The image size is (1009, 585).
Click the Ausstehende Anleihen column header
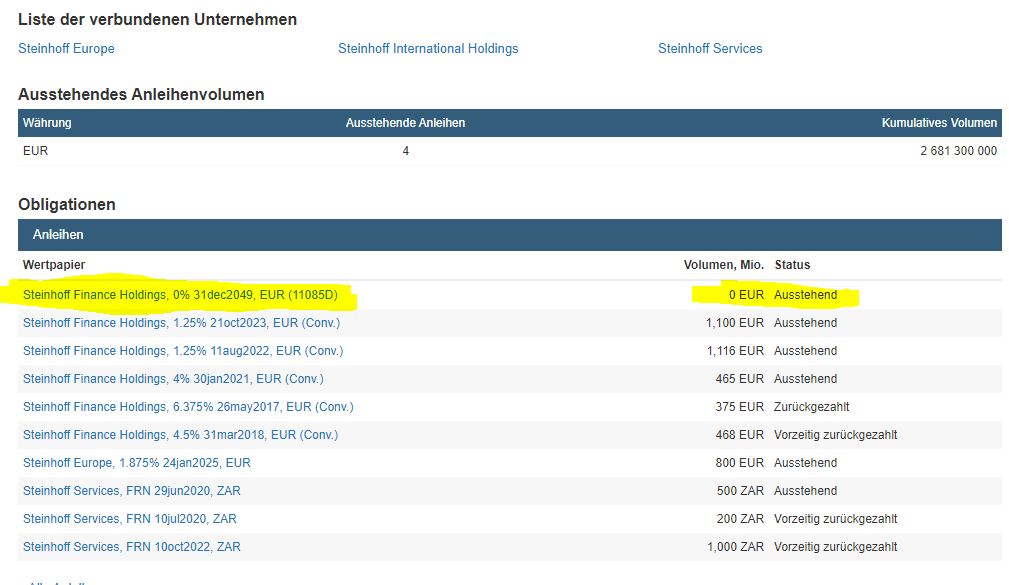(405, 123)
